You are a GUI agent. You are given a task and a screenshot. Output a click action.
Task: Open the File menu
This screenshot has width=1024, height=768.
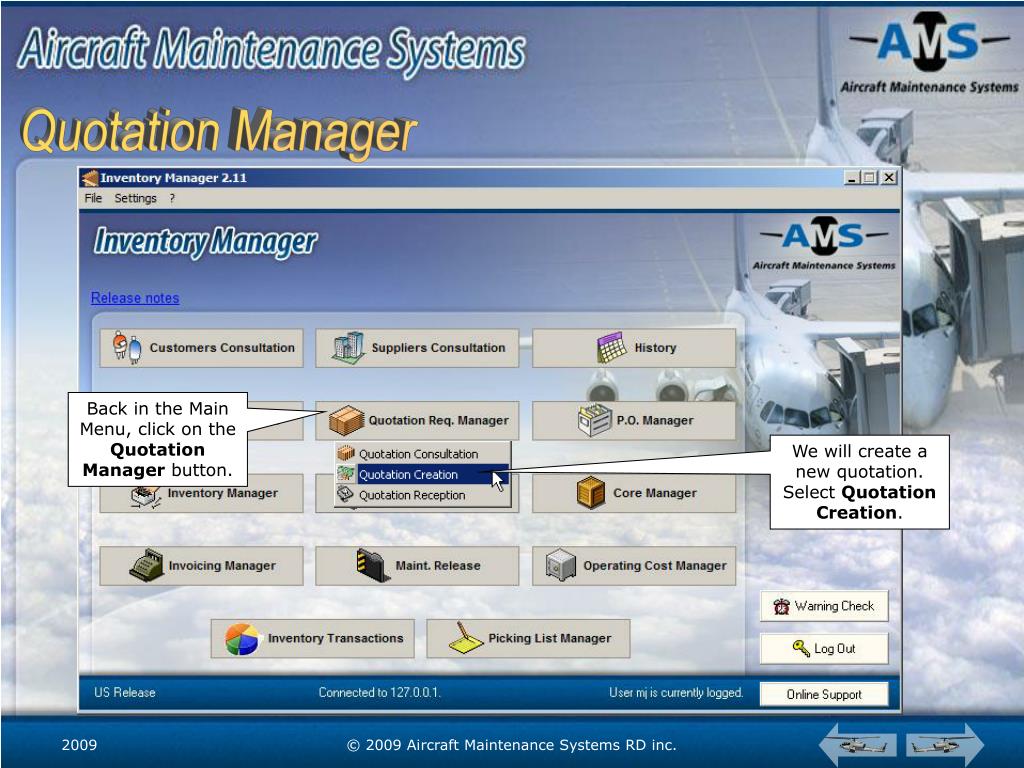(x=93, y=198)
